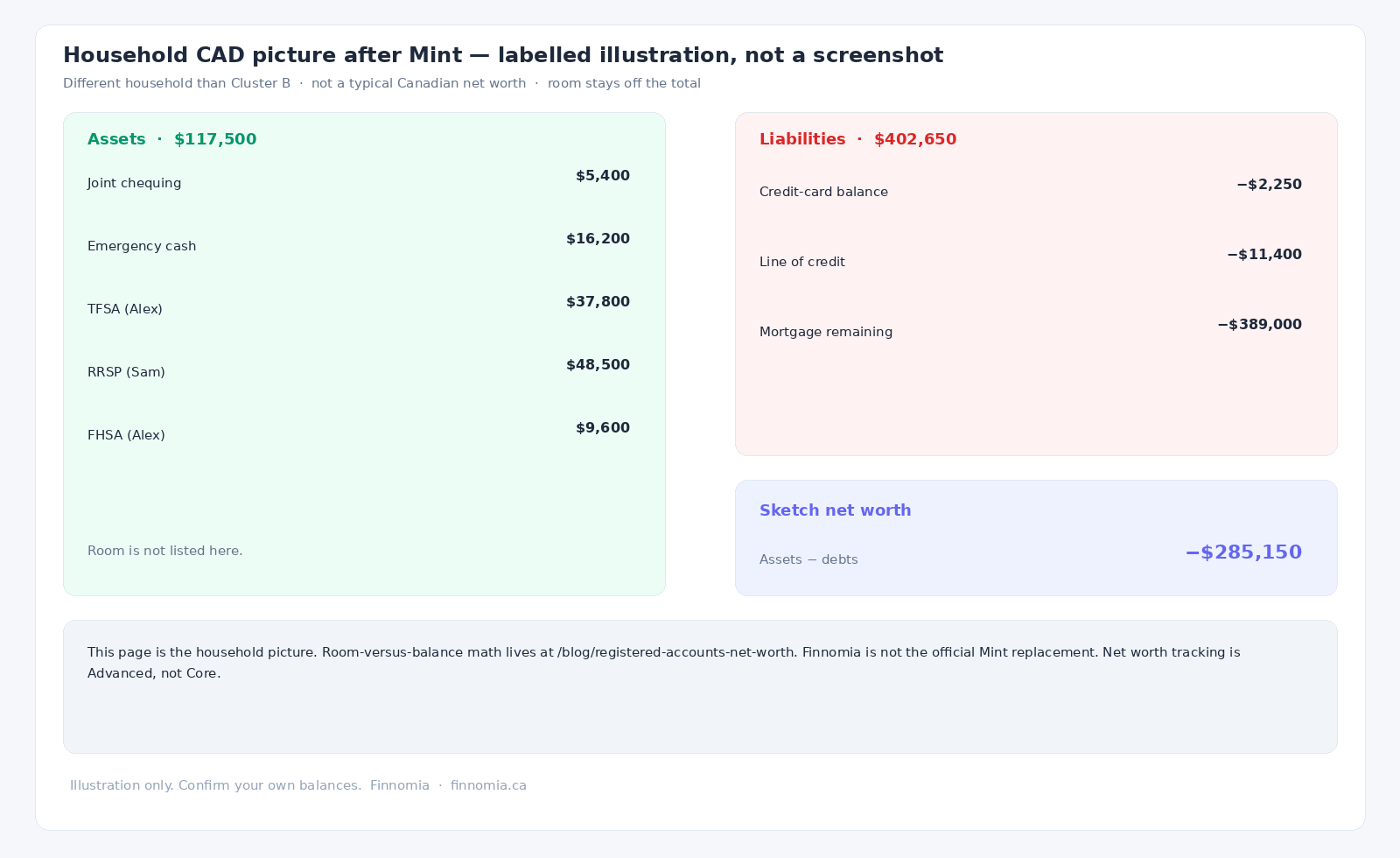Click the 'Different household than Cluster B' subtitle
The width and height of the screenshot is (1400, 858).
tap(177, 83)
